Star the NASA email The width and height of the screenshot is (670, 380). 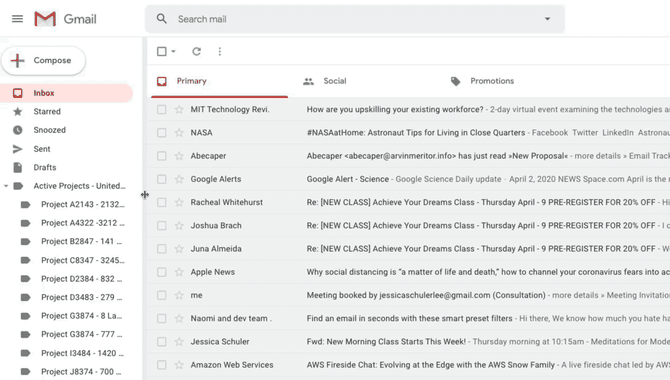(x=179, y=133)
